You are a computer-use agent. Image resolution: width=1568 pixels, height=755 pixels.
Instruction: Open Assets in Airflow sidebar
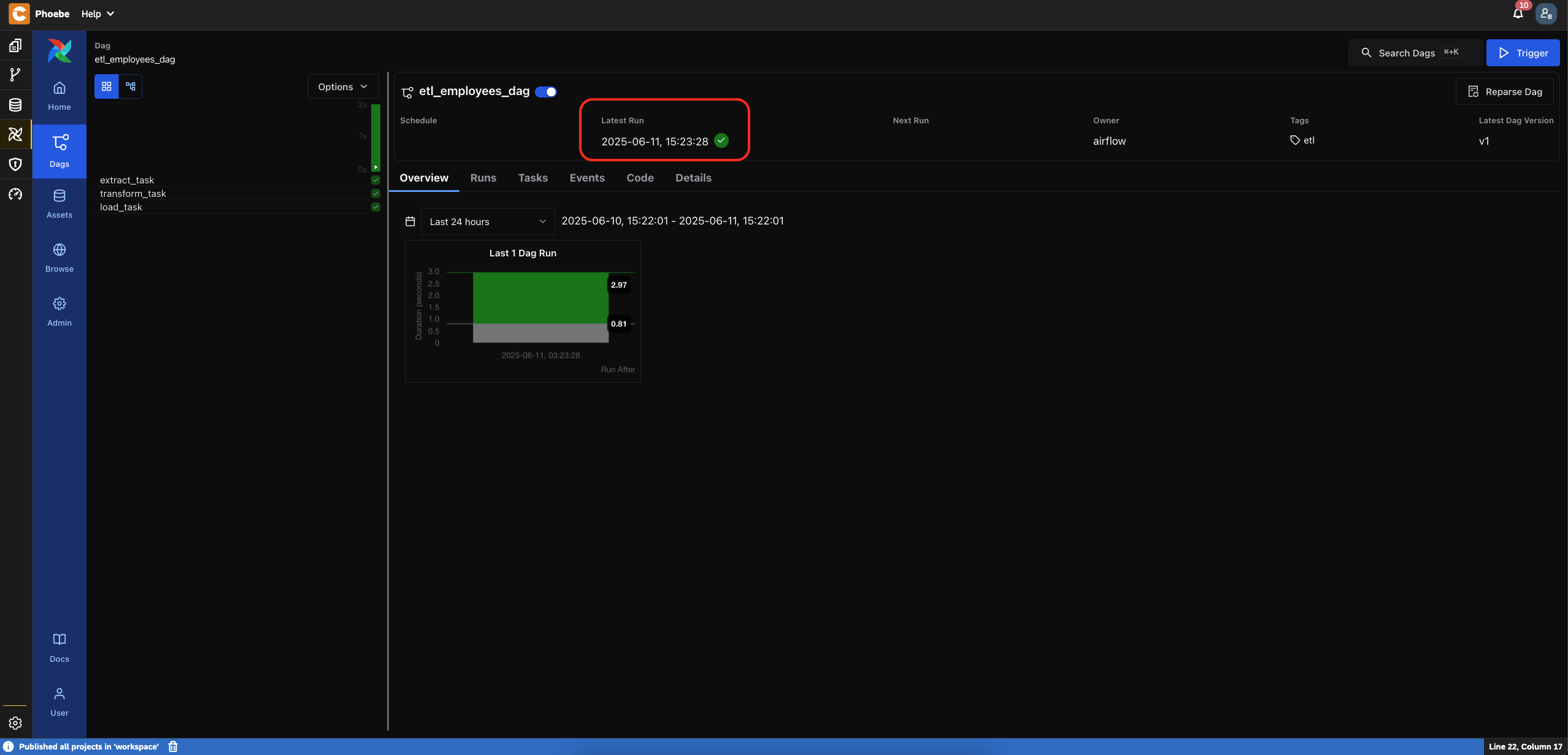click(60, 204)
